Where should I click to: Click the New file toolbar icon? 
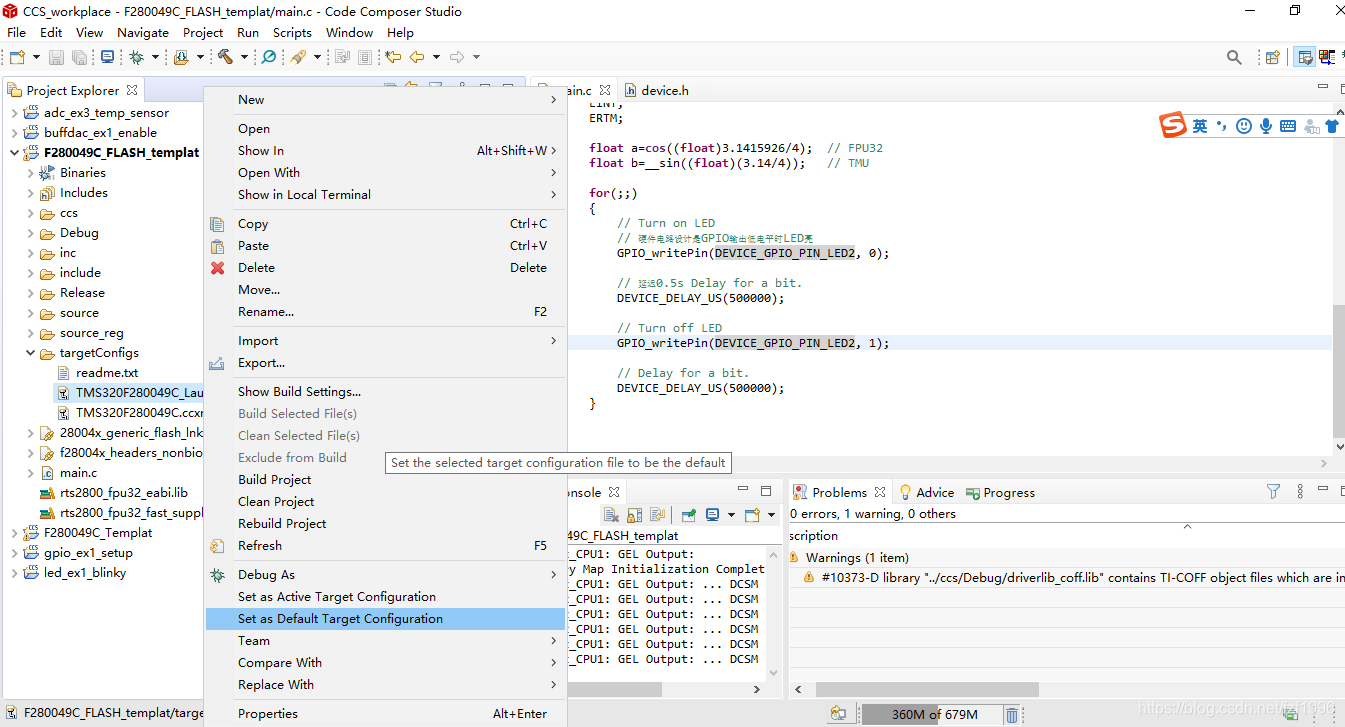(x=17, y=58)
